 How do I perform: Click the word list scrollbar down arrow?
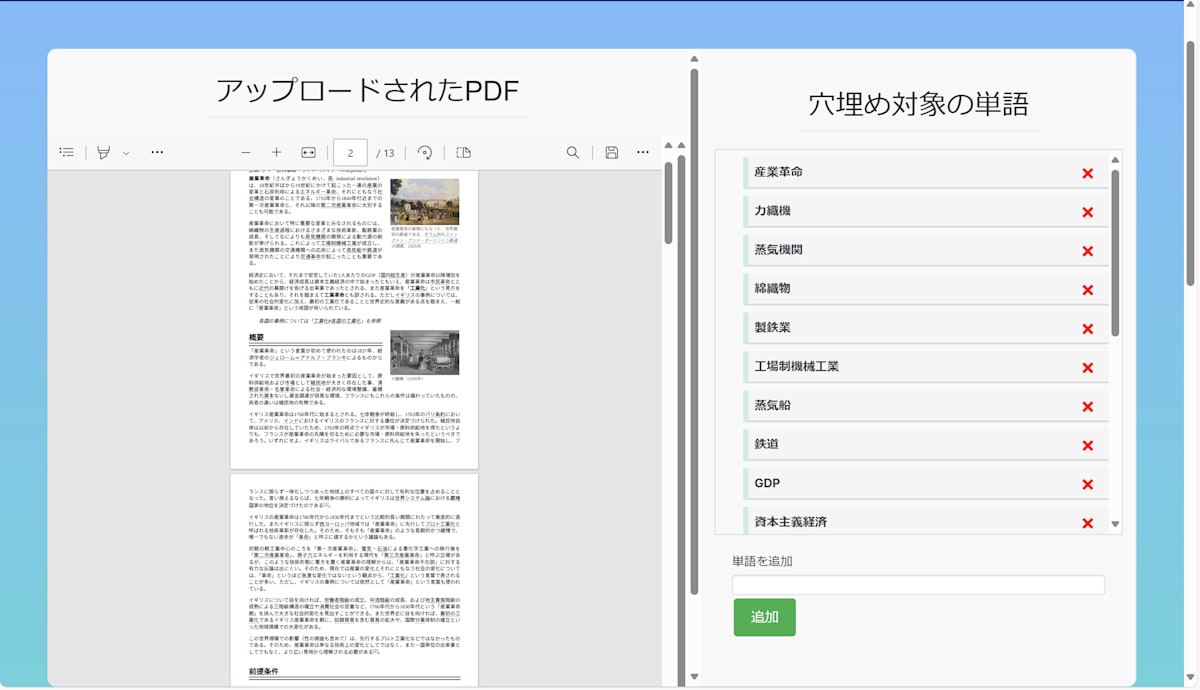pyautogui.click(x=1115, y=524)
